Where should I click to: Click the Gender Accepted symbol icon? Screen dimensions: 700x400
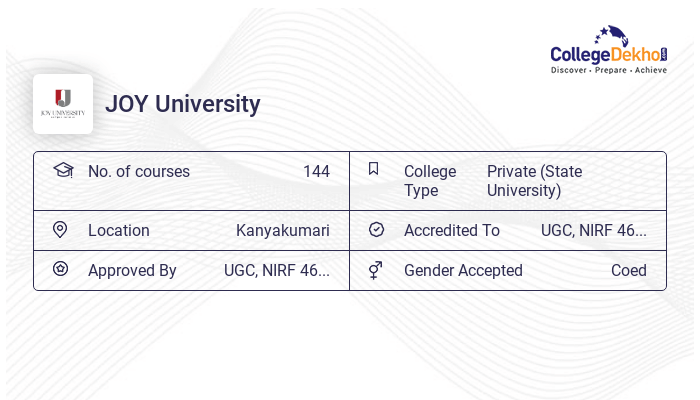375,270
